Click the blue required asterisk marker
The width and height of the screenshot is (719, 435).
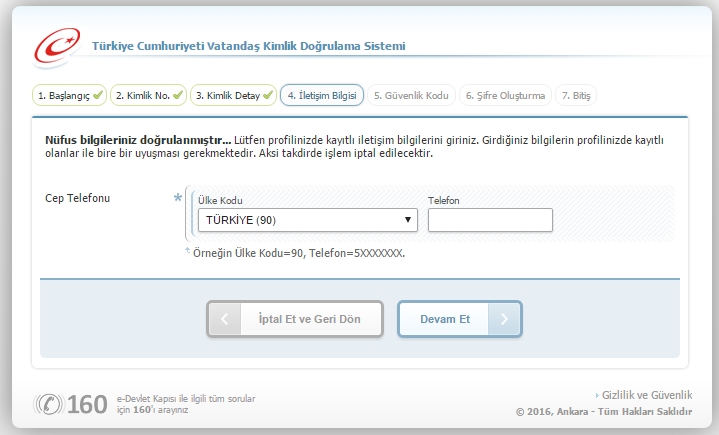coord(178,198)
